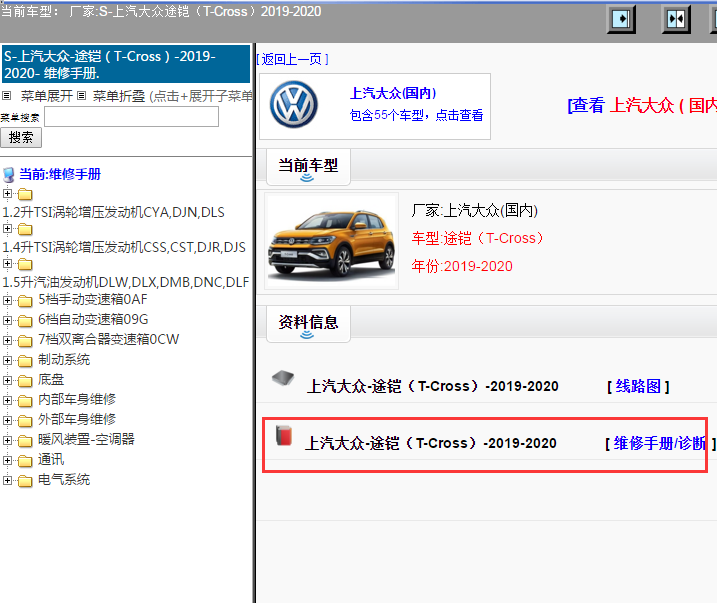Expand the 暖风装置-空调器 plus box

(7, 441)
